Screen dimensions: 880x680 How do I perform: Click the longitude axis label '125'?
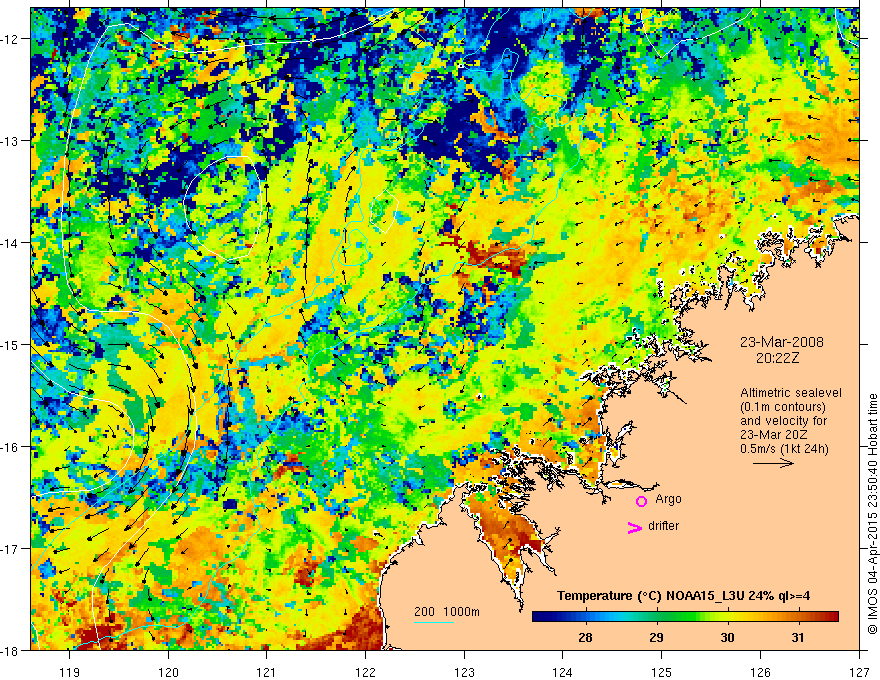point(662,672)
